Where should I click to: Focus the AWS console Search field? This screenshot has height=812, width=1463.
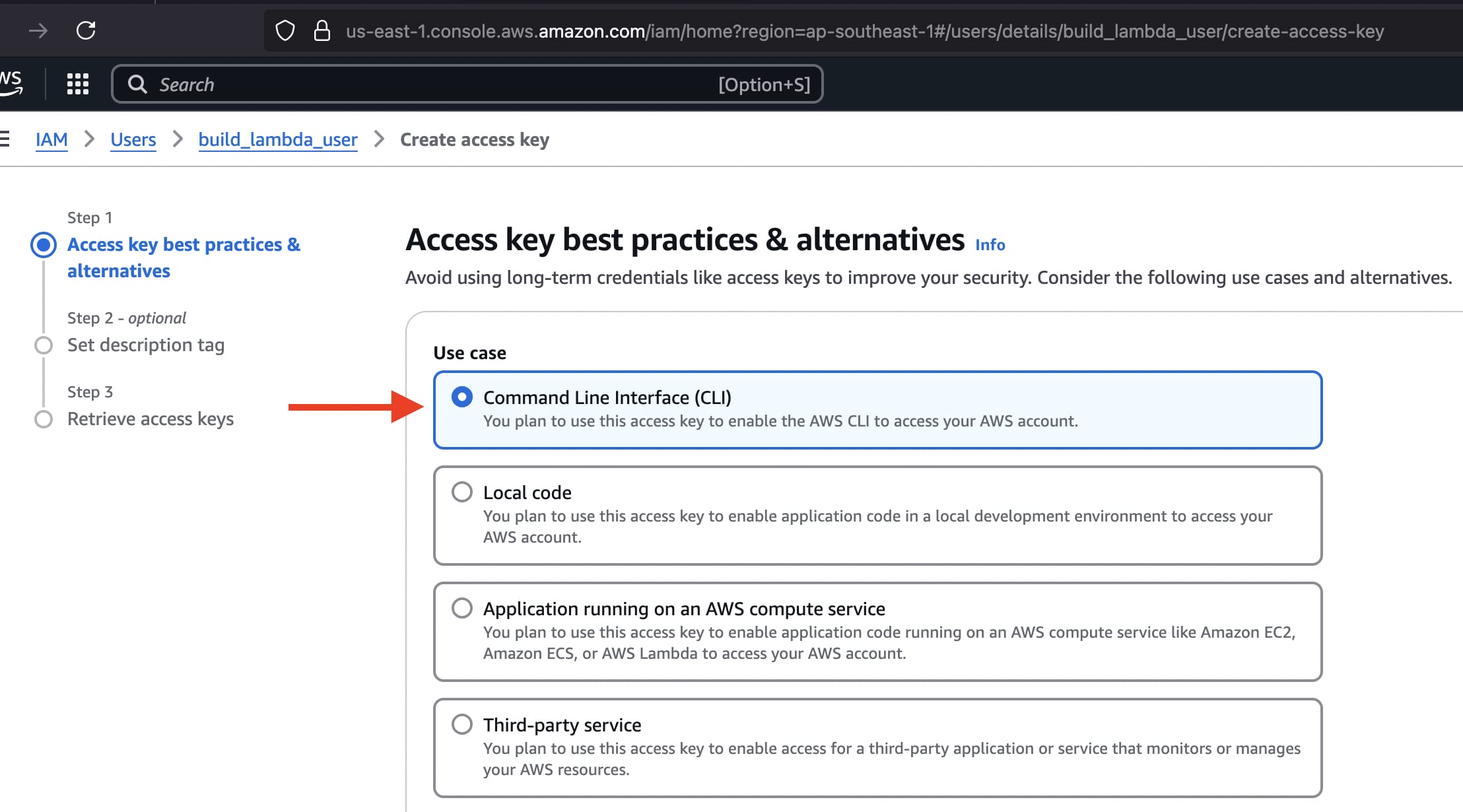pos(467,84)
